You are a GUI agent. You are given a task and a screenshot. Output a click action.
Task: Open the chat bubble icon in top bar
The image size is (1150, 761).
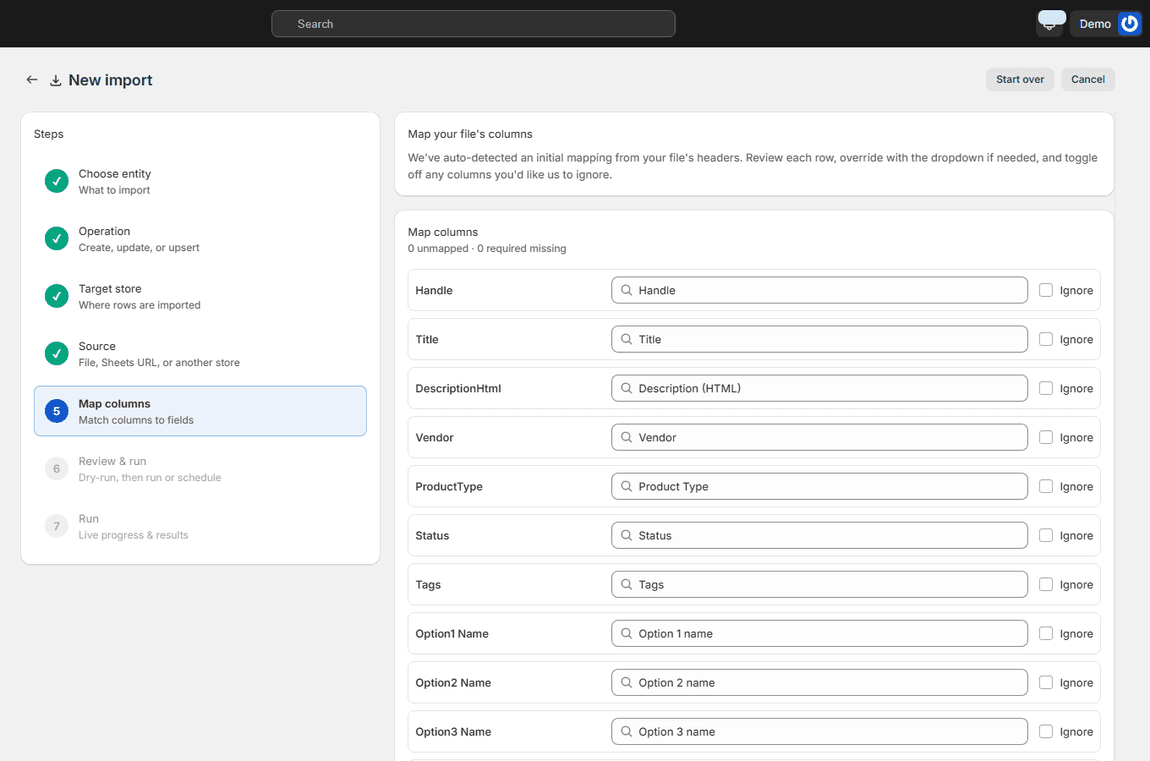click(1051, 21)
